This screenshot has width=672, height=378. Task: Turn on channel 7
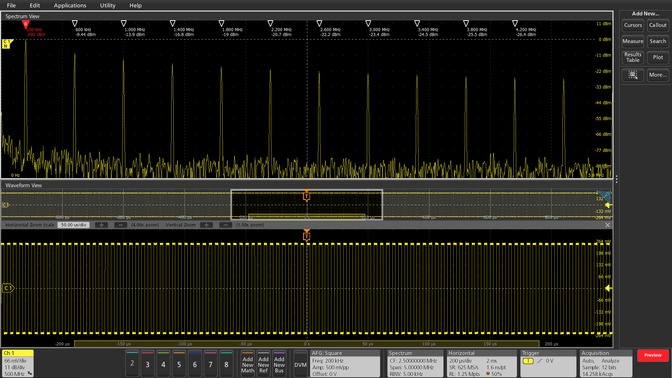(x=210, y=364)
